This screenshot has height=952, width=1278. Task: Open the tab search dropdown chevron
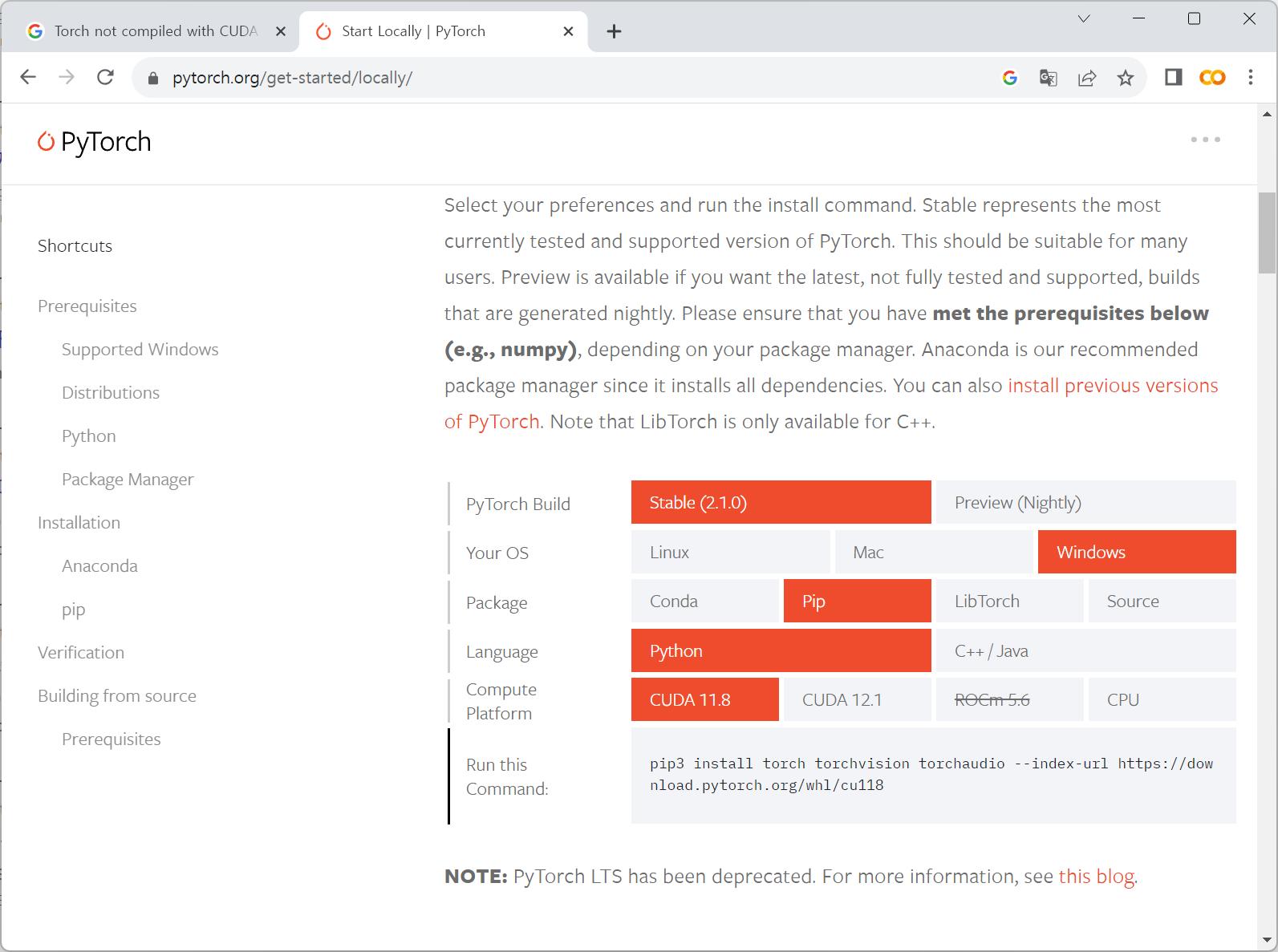pos(1084,18)
